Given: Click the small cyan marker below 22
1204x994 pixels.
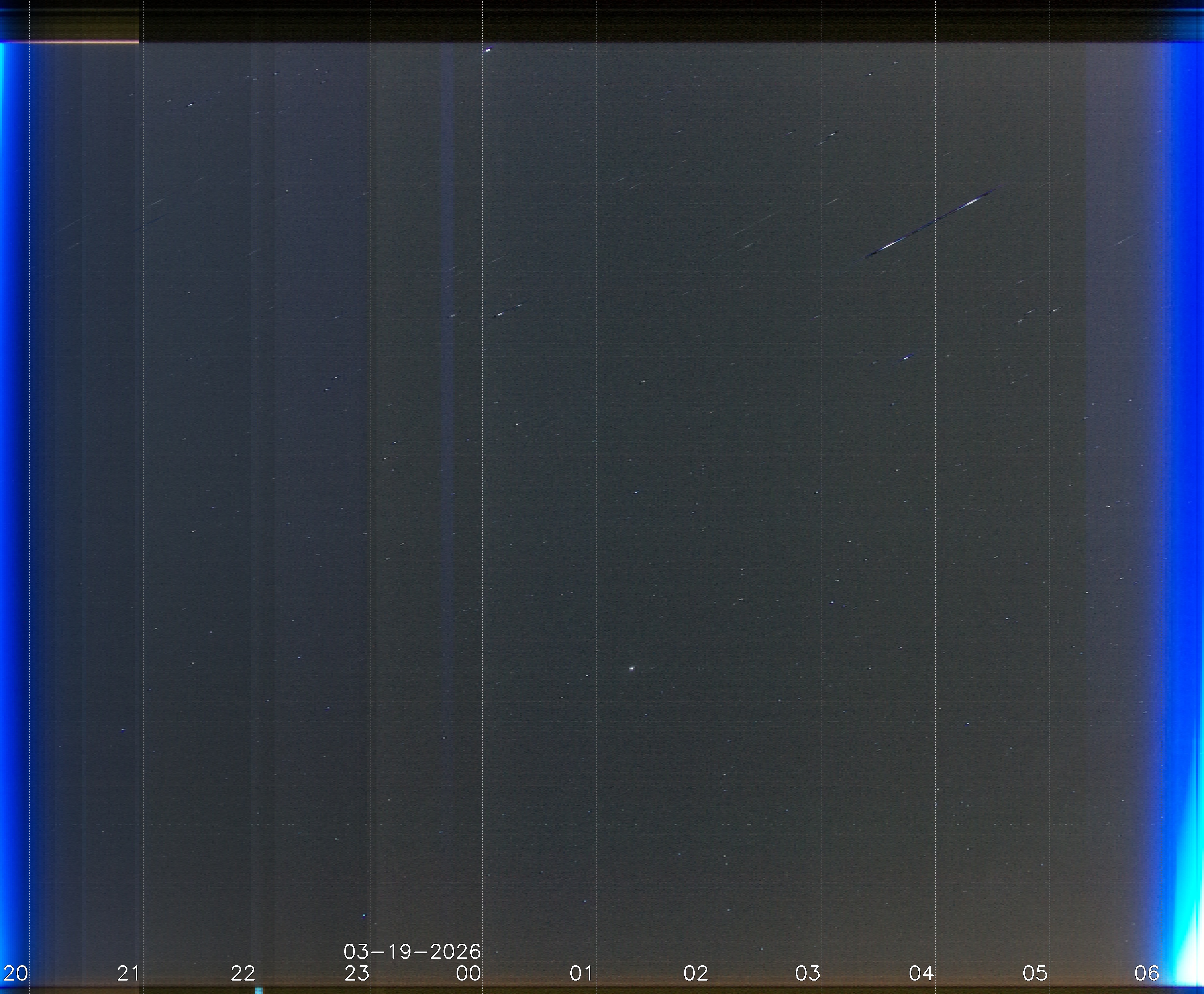Looking at the screenshot, I should click(258, 990).
